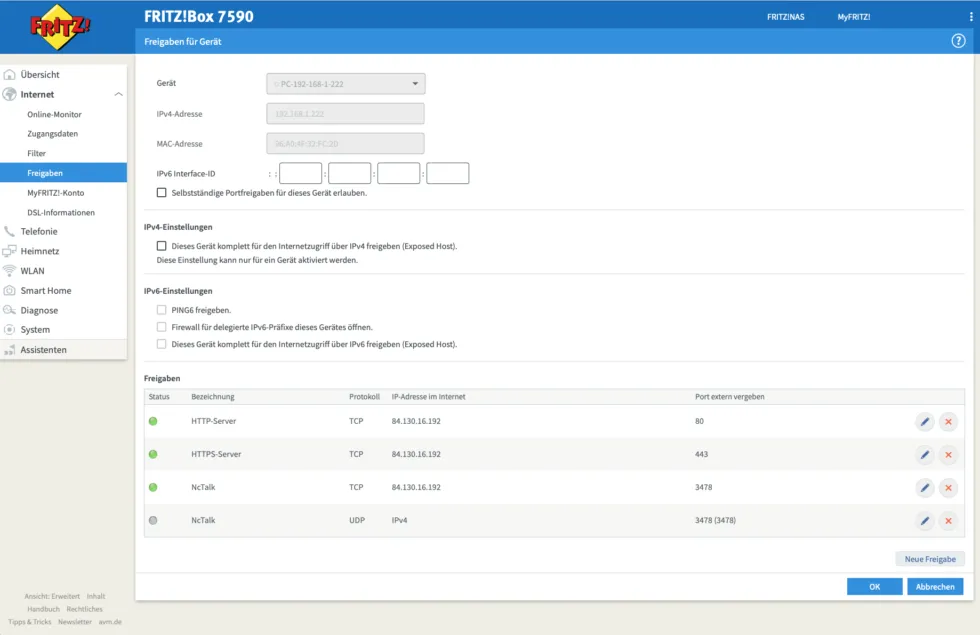Open the Gerät device dropdown

tap(345, 84)
